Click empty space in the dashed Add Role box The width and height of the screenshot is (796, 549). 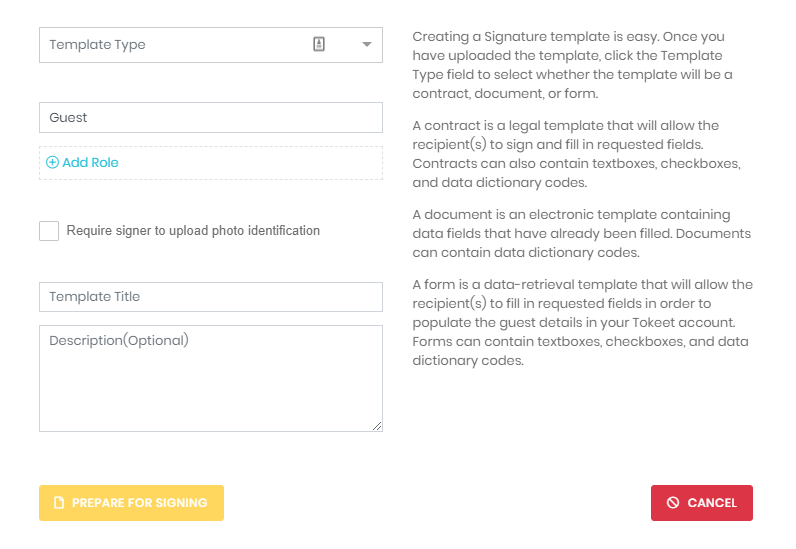point(254,163)
